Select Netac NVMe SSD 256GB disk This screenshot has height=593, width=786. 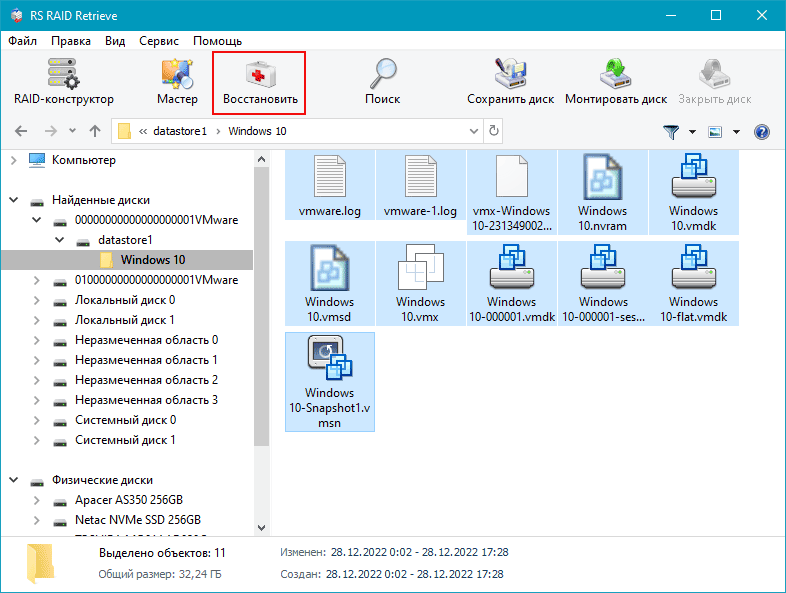138,520
